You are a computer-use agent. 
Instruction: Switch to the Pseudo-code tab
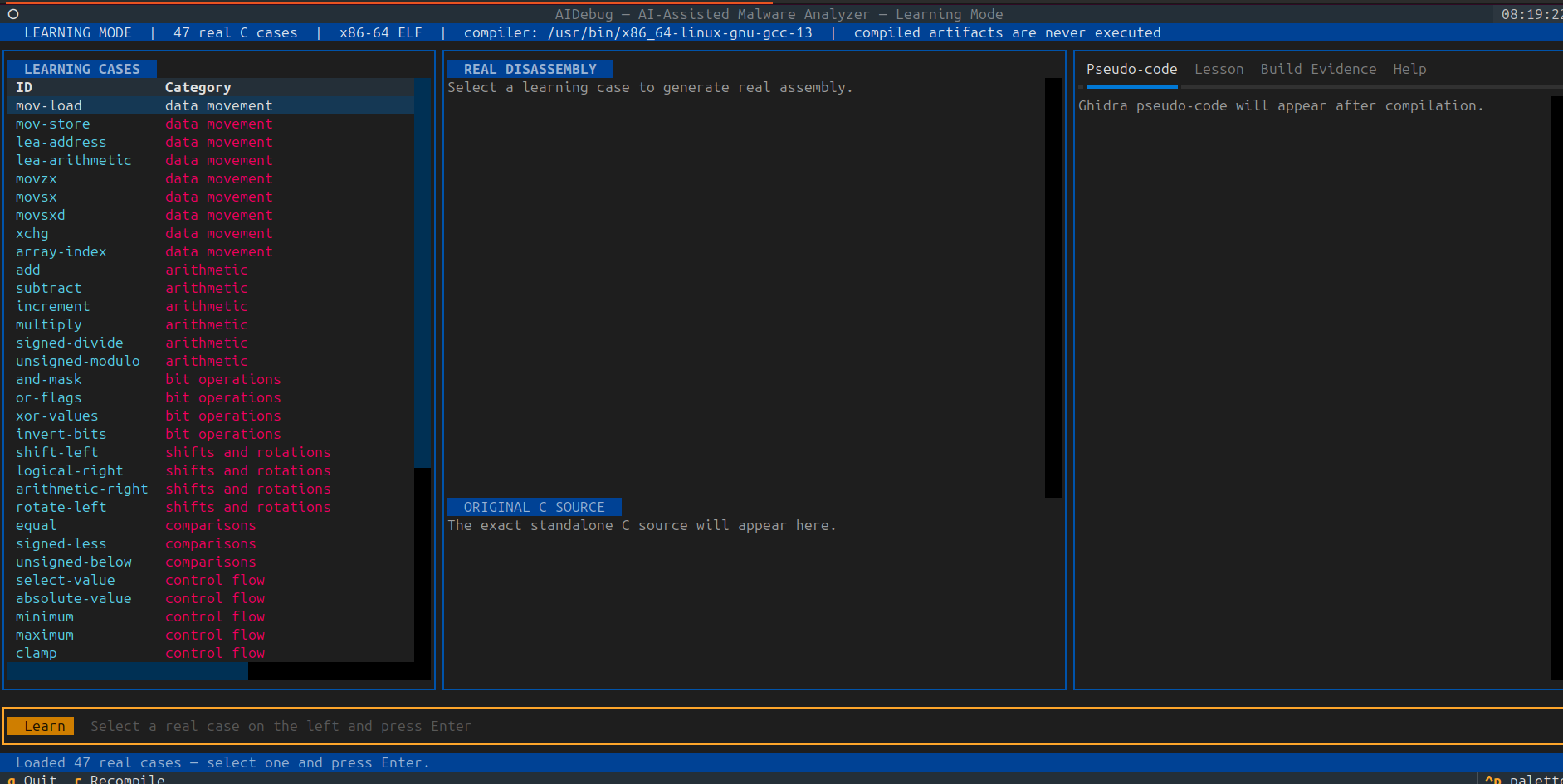(x=1131, y=69)
